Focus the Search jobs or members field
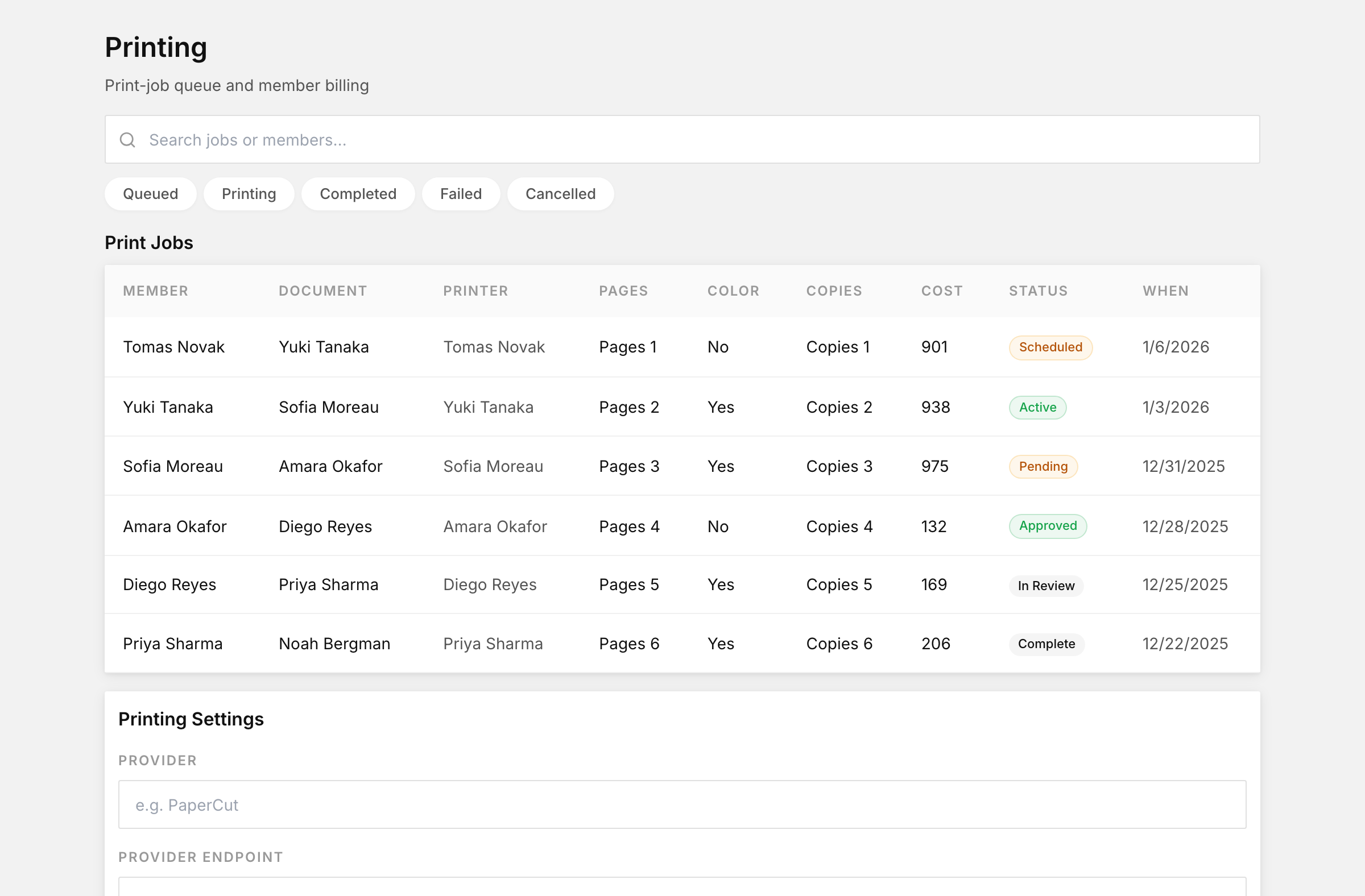Image resolution: width=1365 pixels, height=896 pixels. [x=682, y=139]
